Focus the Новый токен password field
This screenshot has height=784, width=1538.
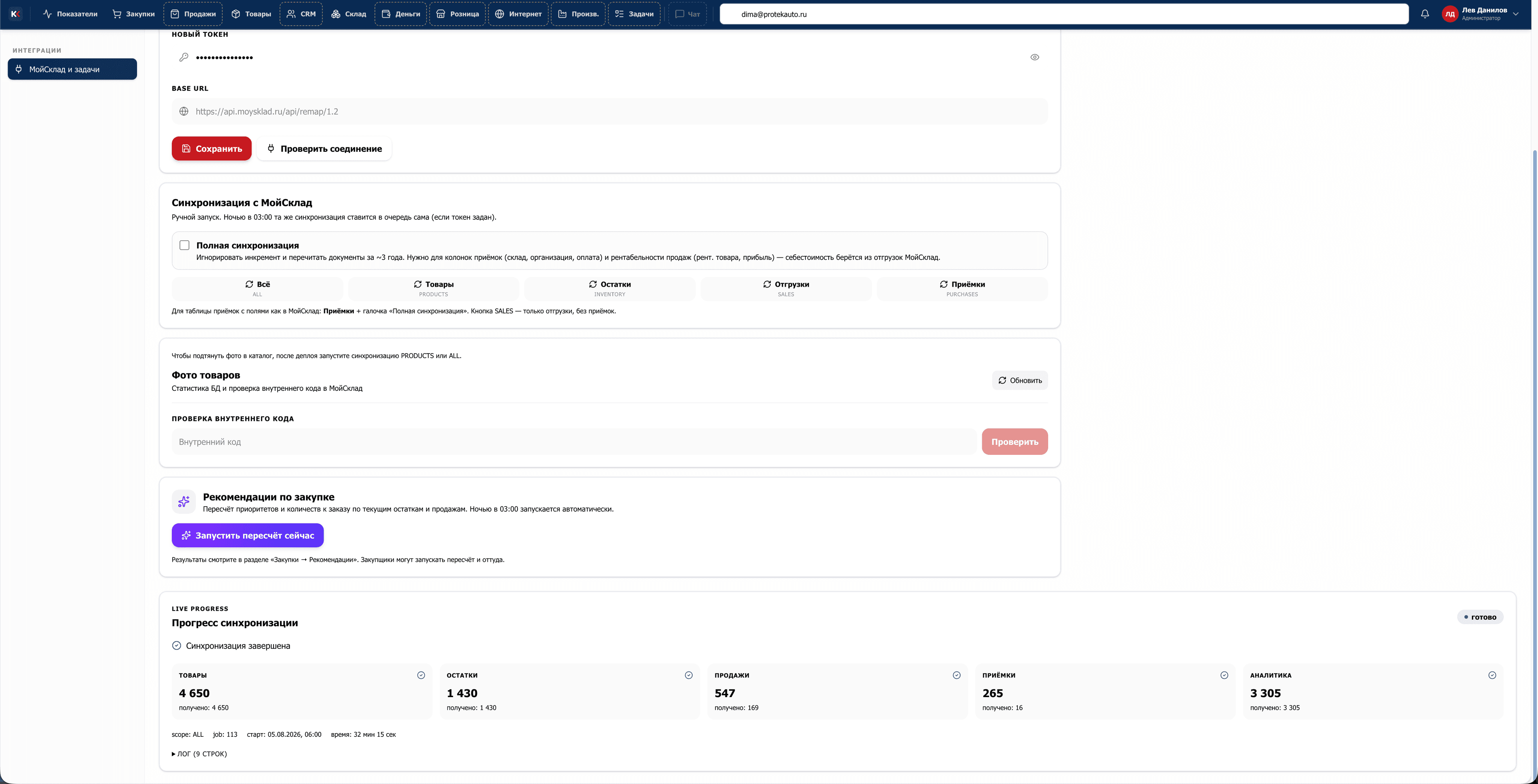[x=610, y=57]
